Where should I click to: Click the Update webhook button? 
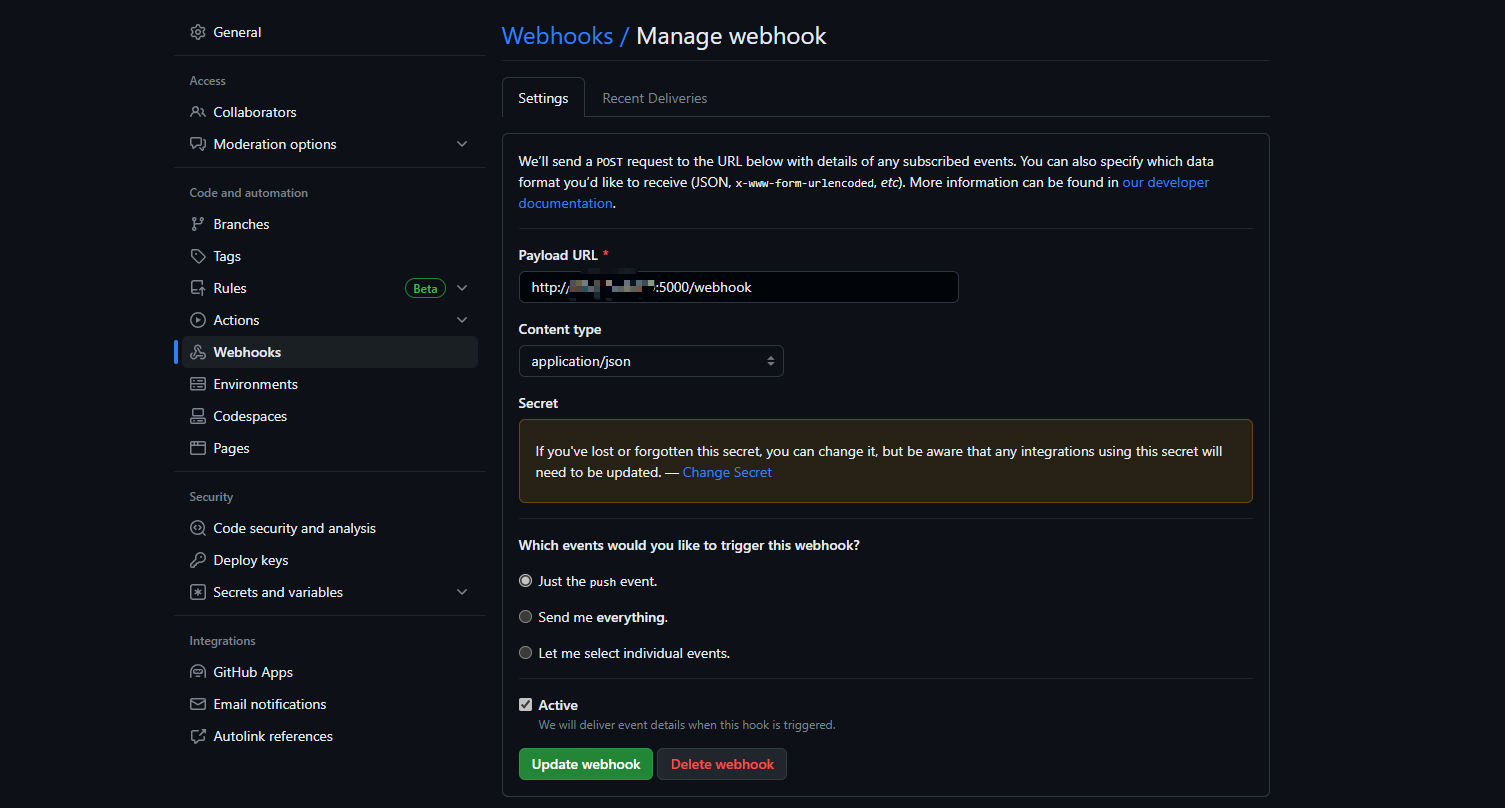[586, 764]
